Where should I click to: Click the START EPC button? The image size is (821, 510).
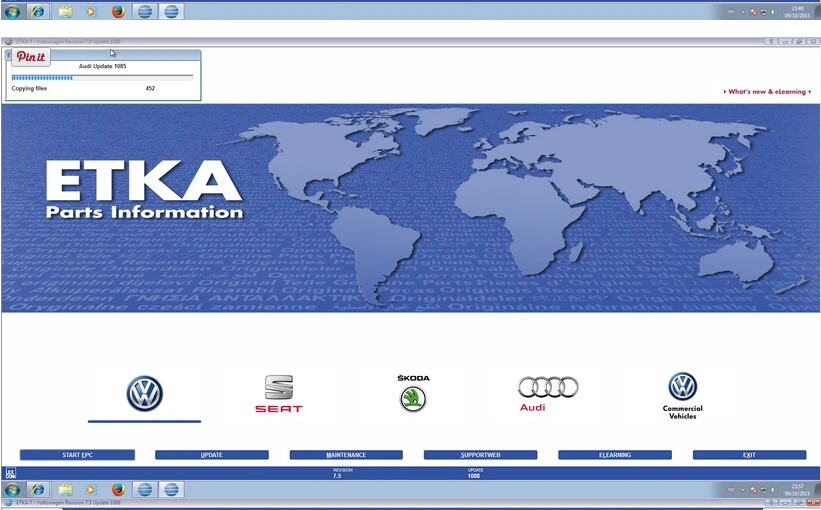(x=77, y=455)
